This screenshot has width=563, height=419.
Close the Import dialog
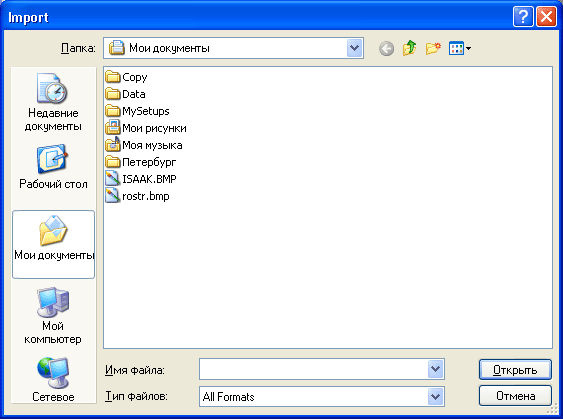pyautogui.click(x=546, y=17)
